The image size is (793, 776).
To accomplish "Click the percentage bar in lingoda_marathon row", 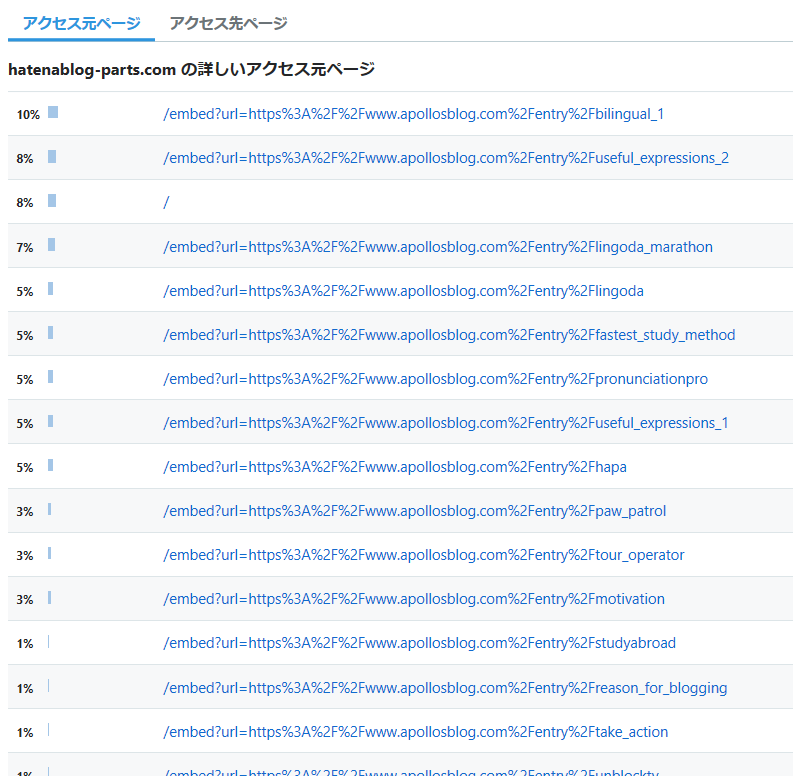I will click(x=52, y=244).
